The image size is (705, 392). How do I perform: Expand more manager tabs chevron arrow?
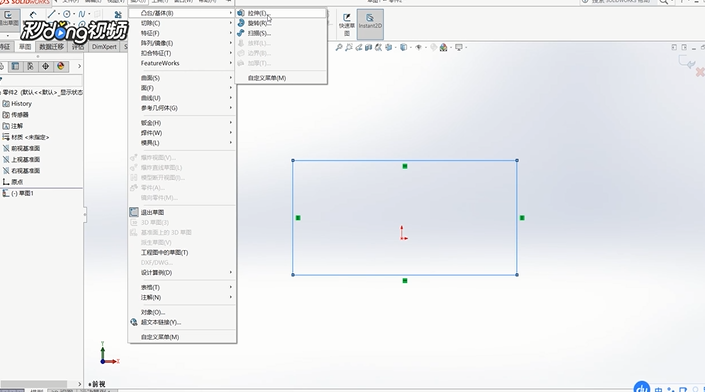click(x=79, y=67)
